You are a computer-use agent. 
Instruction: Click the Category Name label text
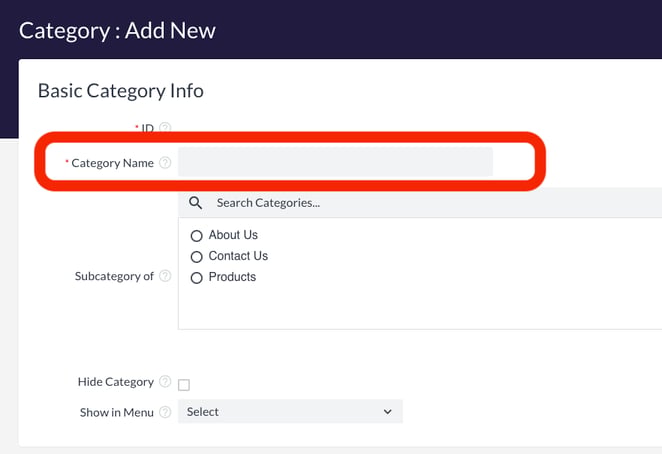tap(112, 163)
